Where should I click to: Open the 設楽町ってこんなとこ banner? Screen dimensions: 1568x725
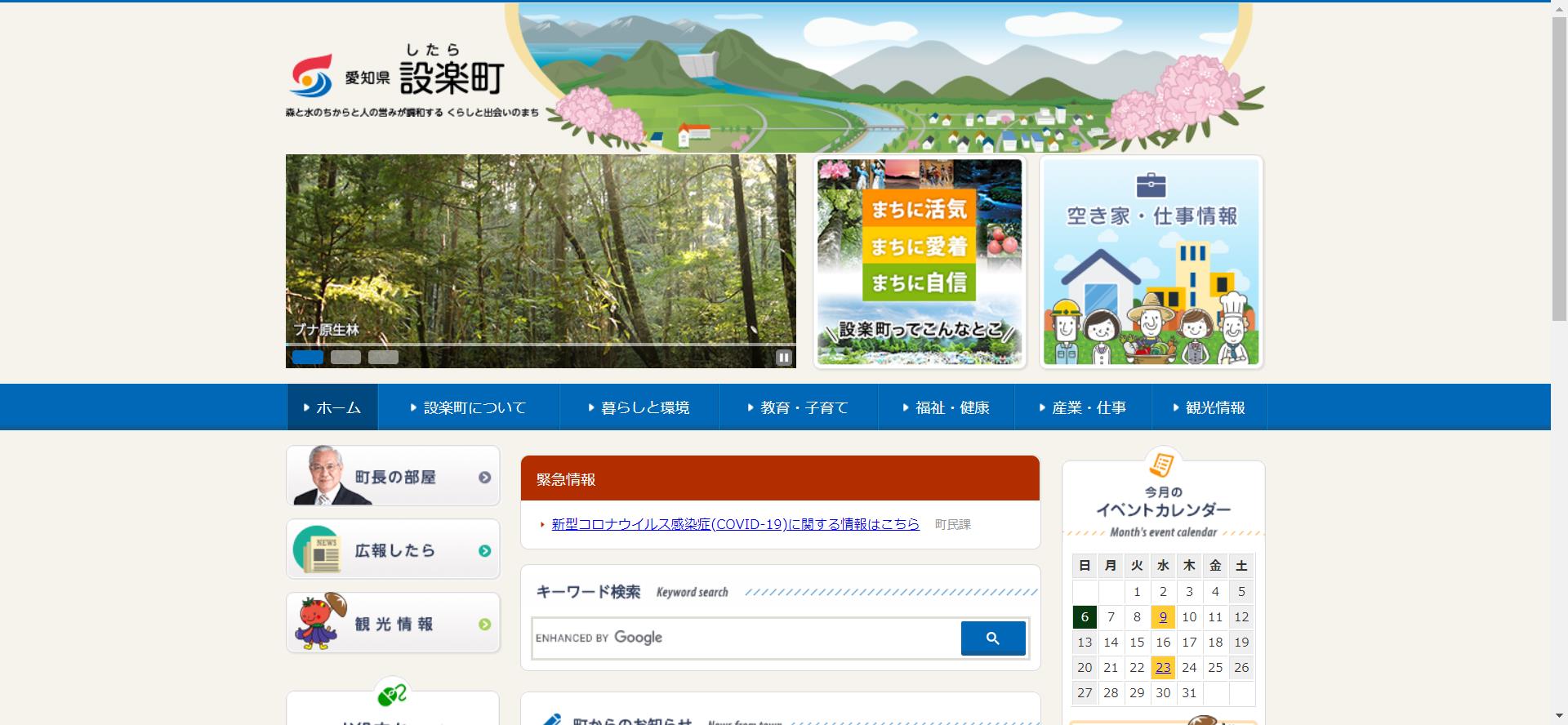click(x=920, y=261)
